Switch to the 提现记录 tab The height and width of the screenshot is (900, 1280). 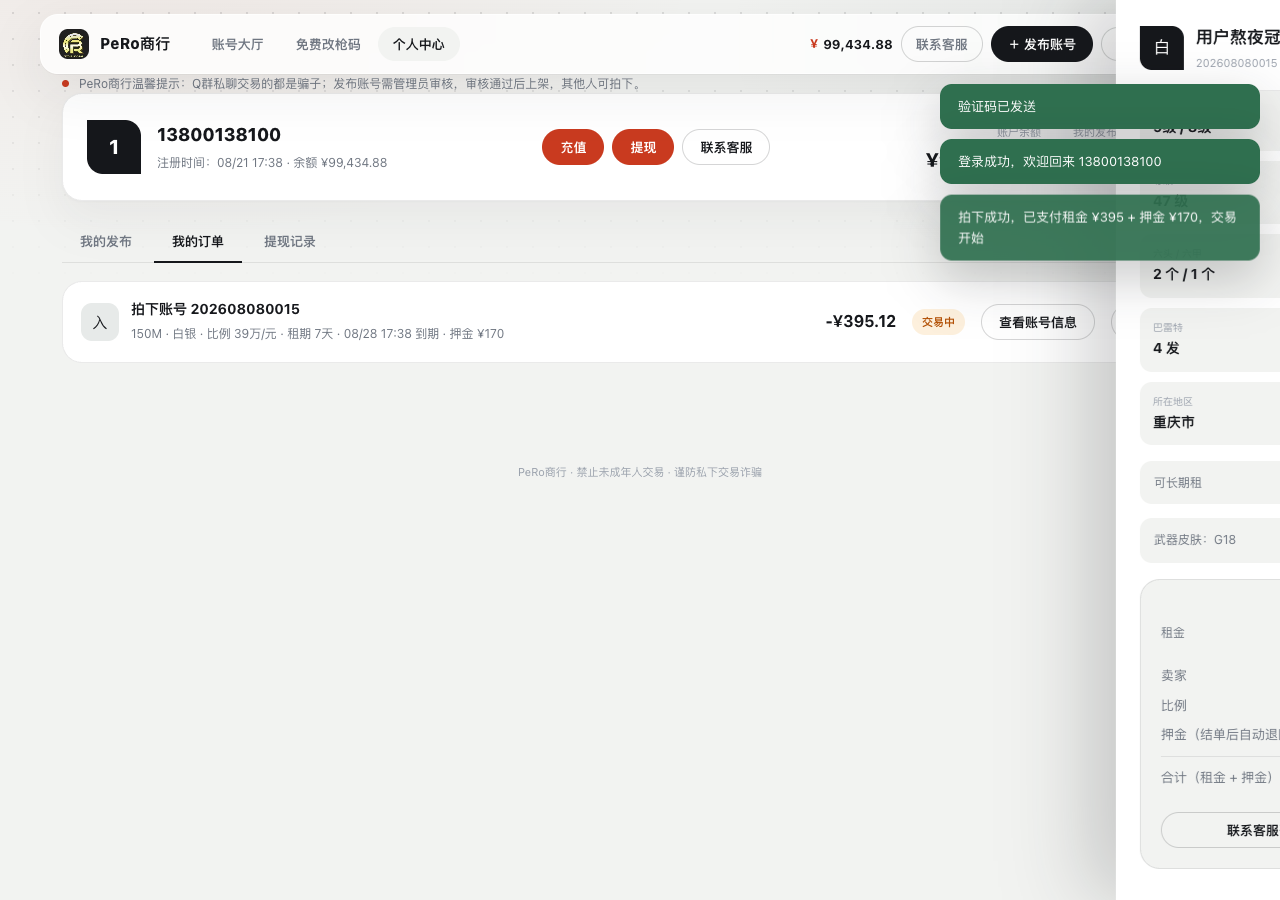[x=290, y=241]
